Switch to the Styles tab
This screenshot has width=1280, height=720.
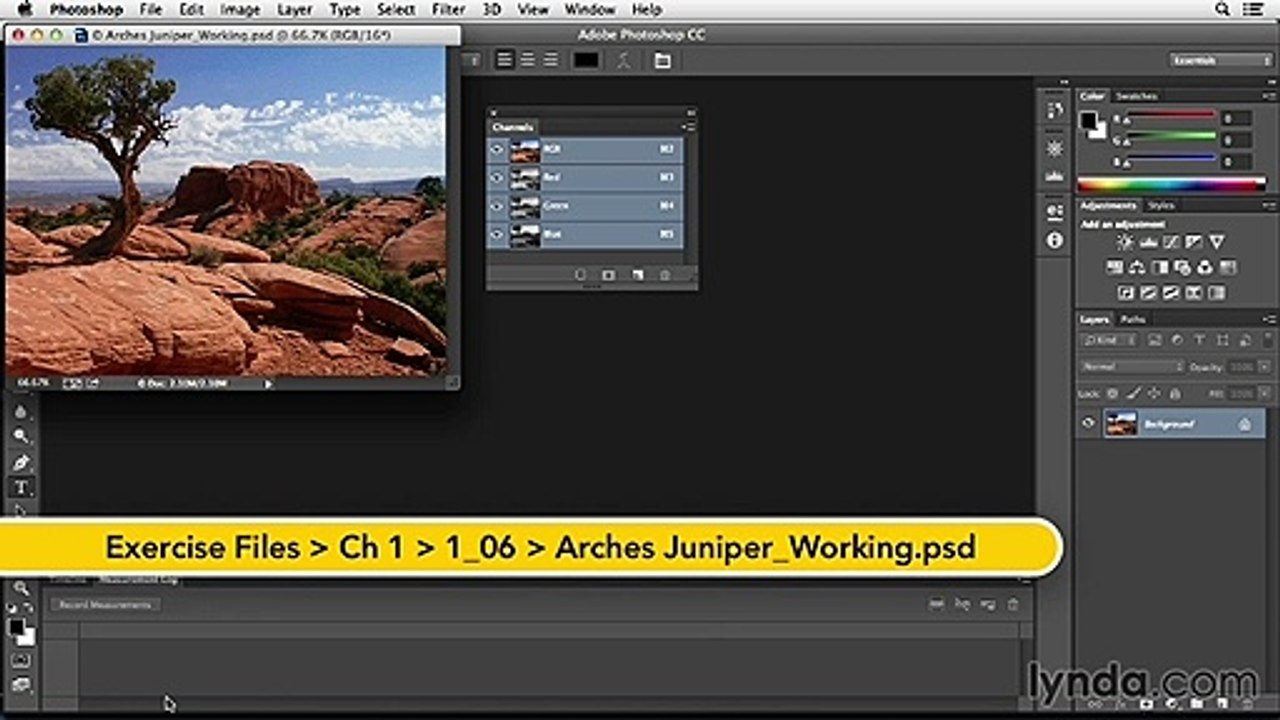[x=1160, y=206]
